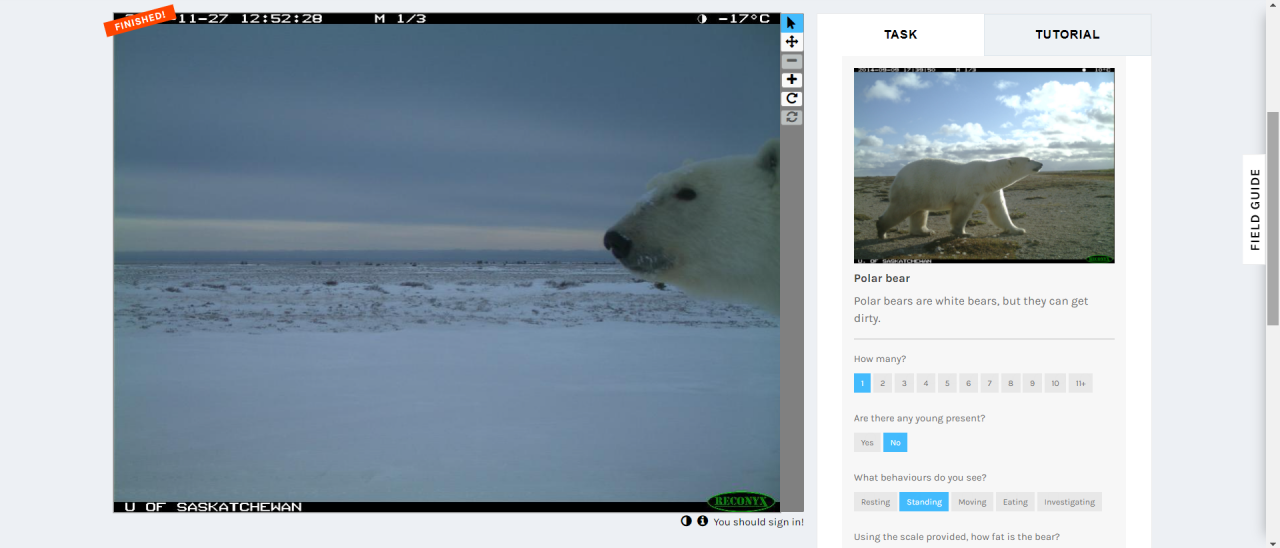
Task: Toggle the Standing behaviour
Action: 924,502
